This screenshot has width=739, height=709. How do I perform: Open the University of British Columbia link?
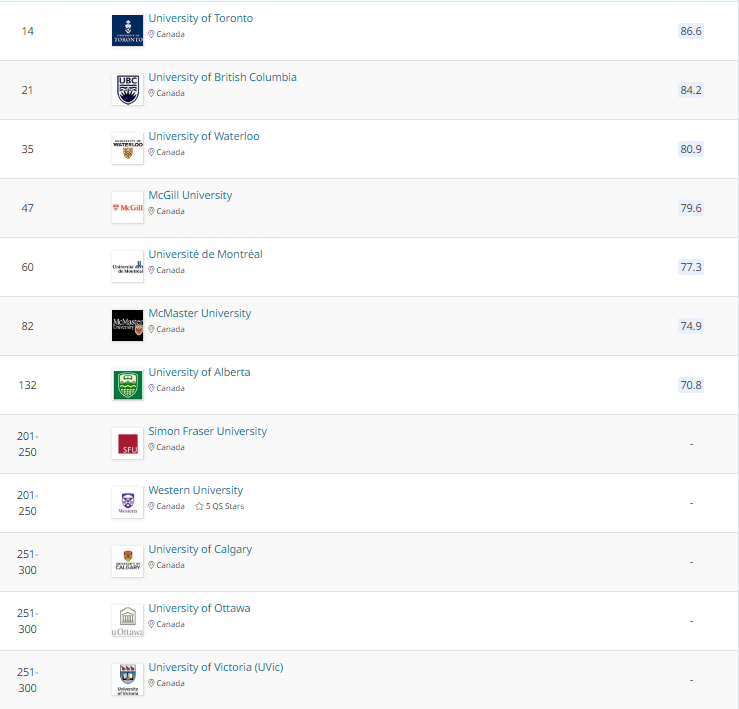pyautogui.click(x=222, y=78)
